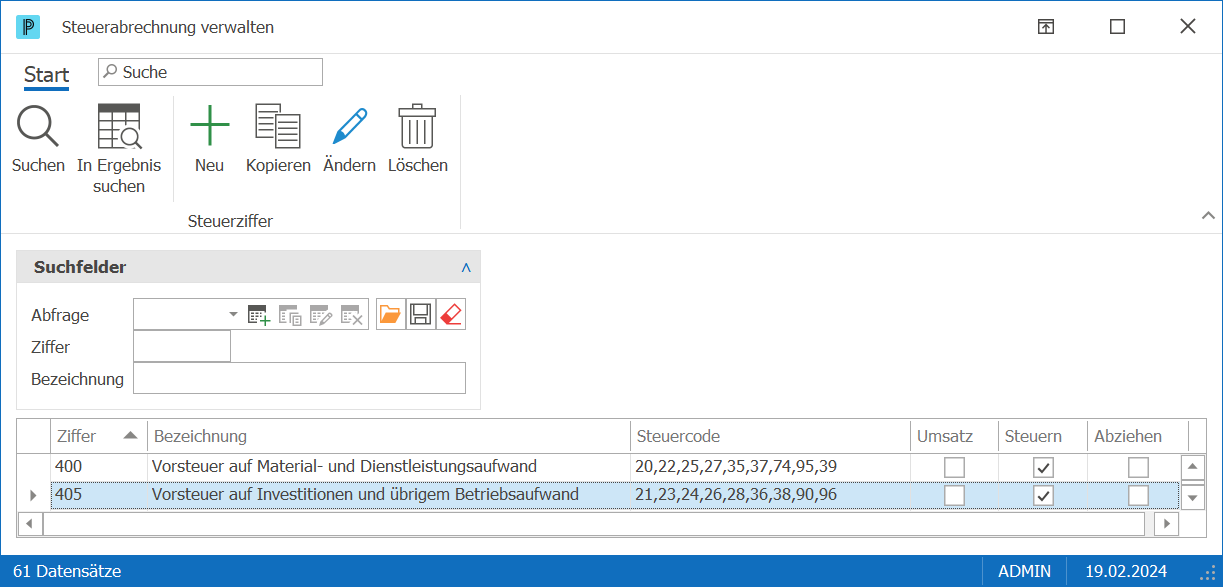Viewport: 1223px width, 587px height.
Task: Click horizontal scrollbar left arrow
Action: [30, 523]
